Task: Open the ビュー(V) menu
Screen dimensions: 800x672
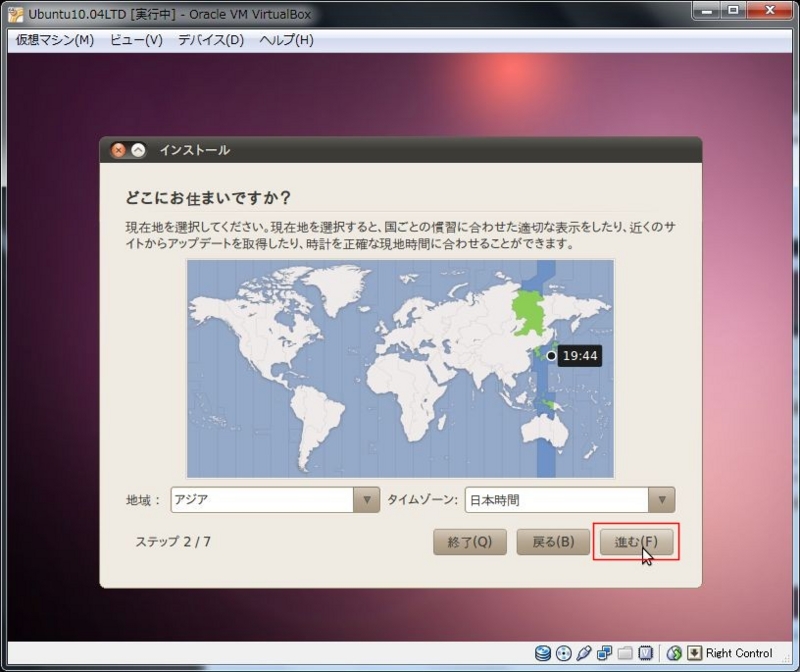Action: 136,40
